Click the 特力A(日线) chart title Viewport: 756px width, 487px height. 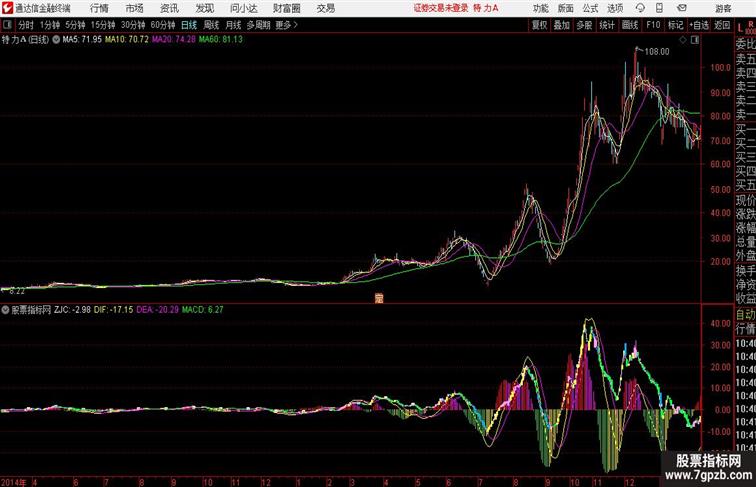point(25,40)
